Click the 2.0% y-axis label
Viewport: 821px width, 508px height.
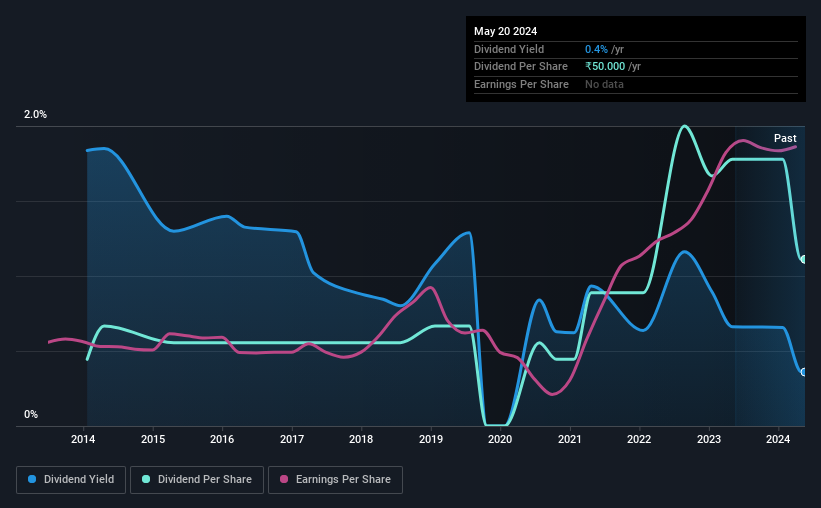click(35, 114)
